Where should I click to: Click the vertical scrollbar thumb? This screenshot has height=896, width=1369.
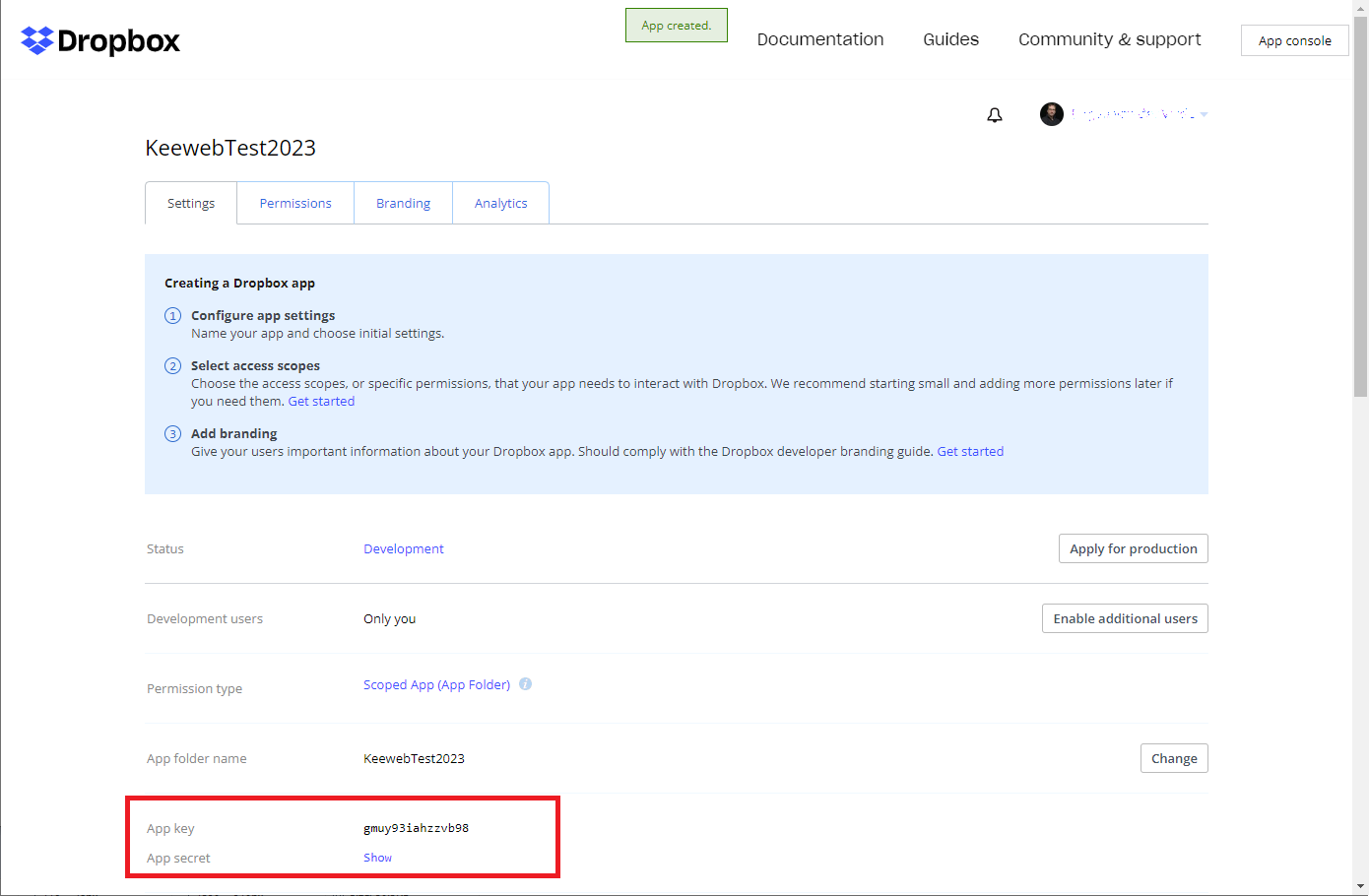[1360, 207]
